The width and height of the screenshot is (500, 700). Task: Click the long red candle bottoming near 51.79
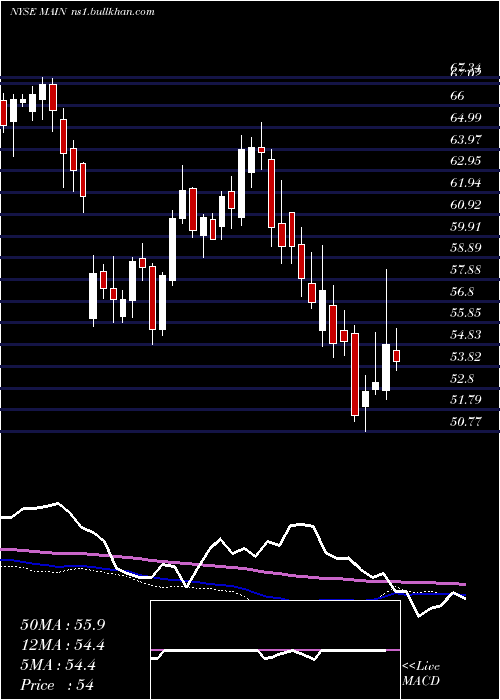(355, 374)
